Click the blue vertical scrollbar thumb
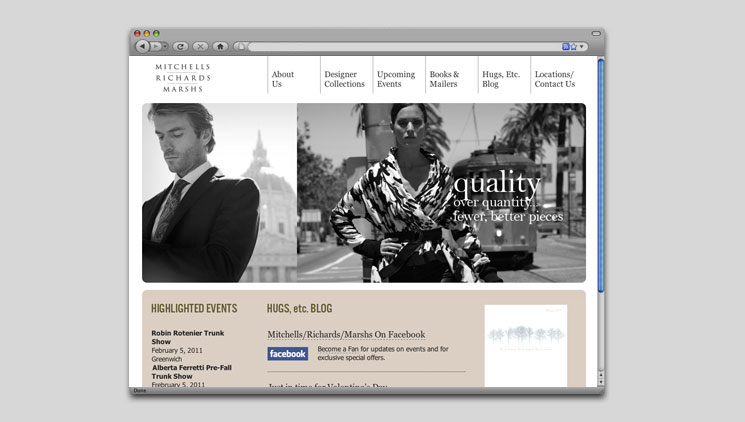This screenshot has width=745, height=422. [601, 175]
